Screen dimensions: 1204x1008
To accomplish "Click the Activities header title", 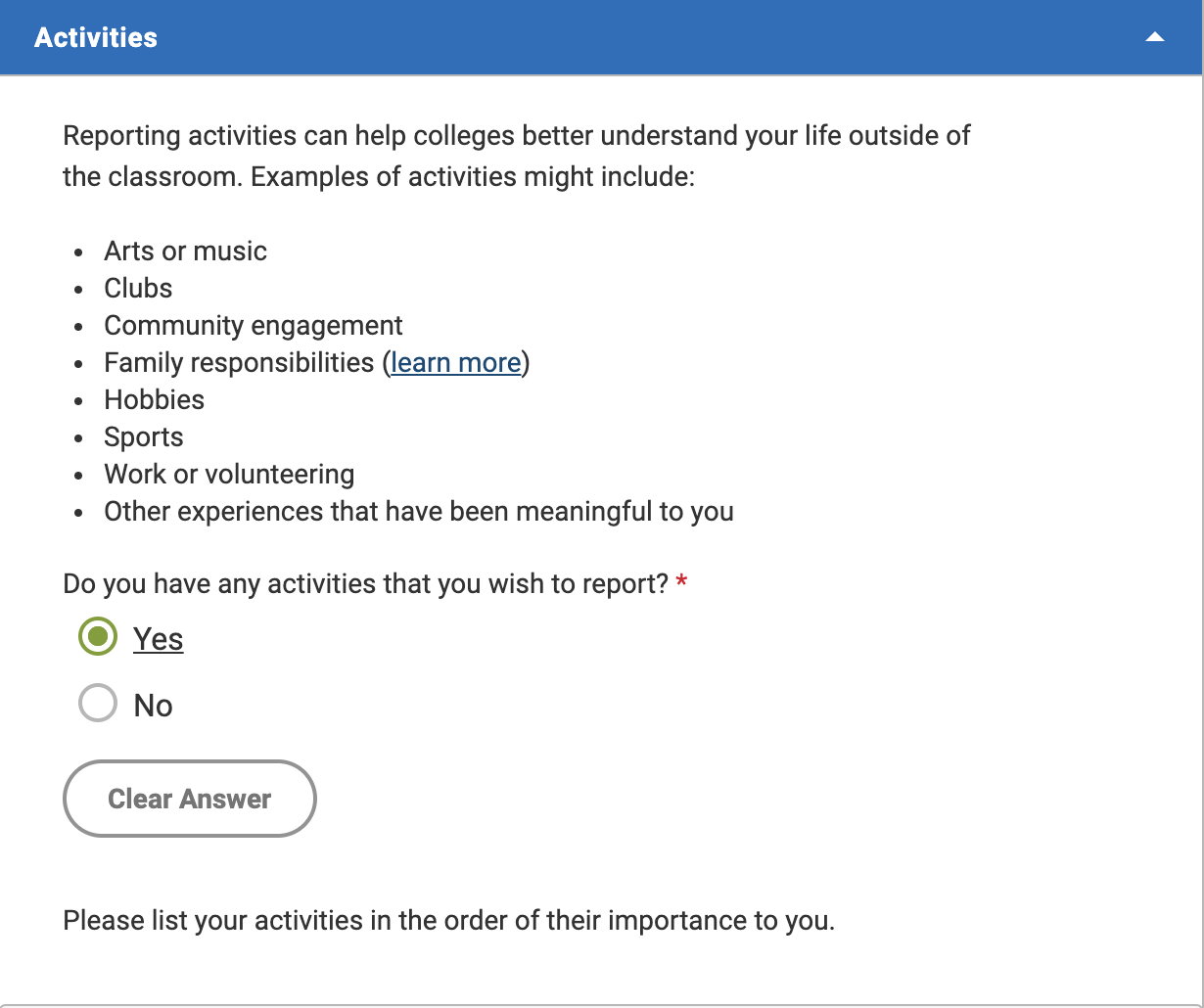I will [96, 37].
